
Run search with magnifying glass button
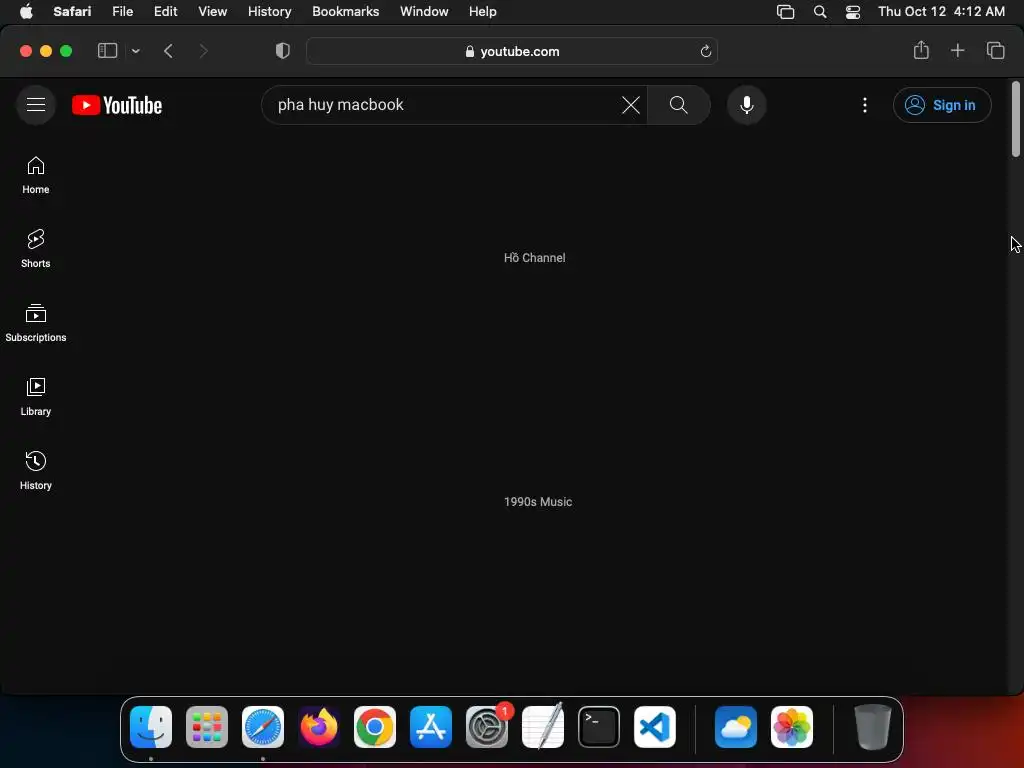pos(679,104)
